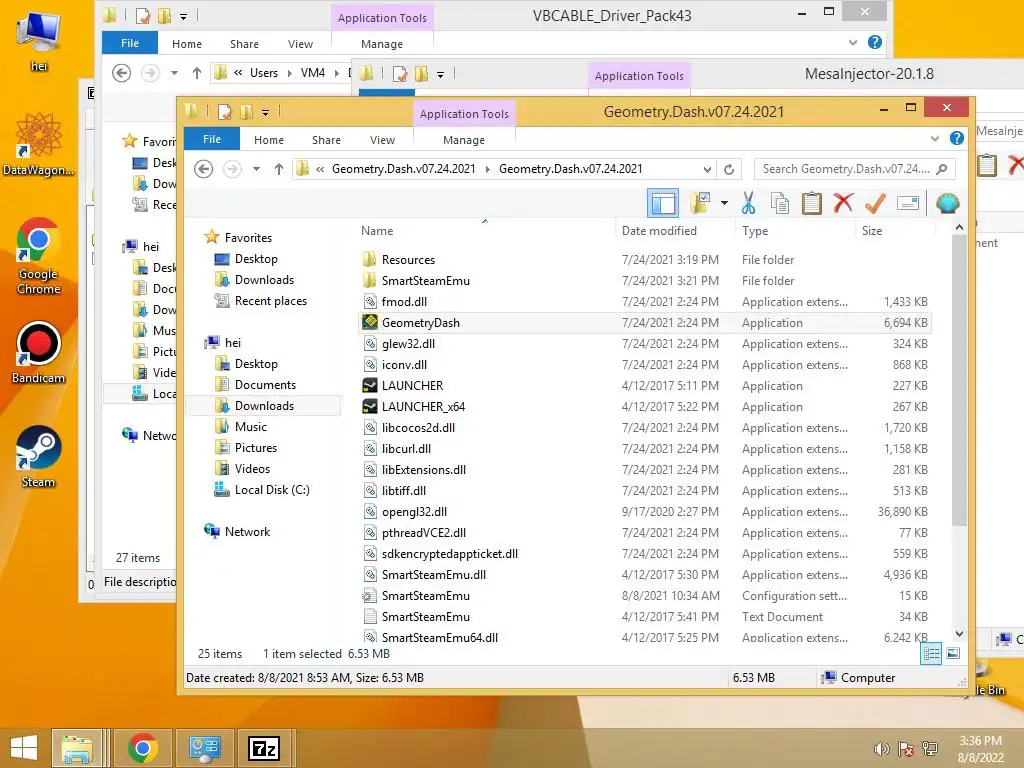Open the folder options dropdown arrow
Image resolution: width=1024 pixels, height=768 pixels.
click(724, 203)
